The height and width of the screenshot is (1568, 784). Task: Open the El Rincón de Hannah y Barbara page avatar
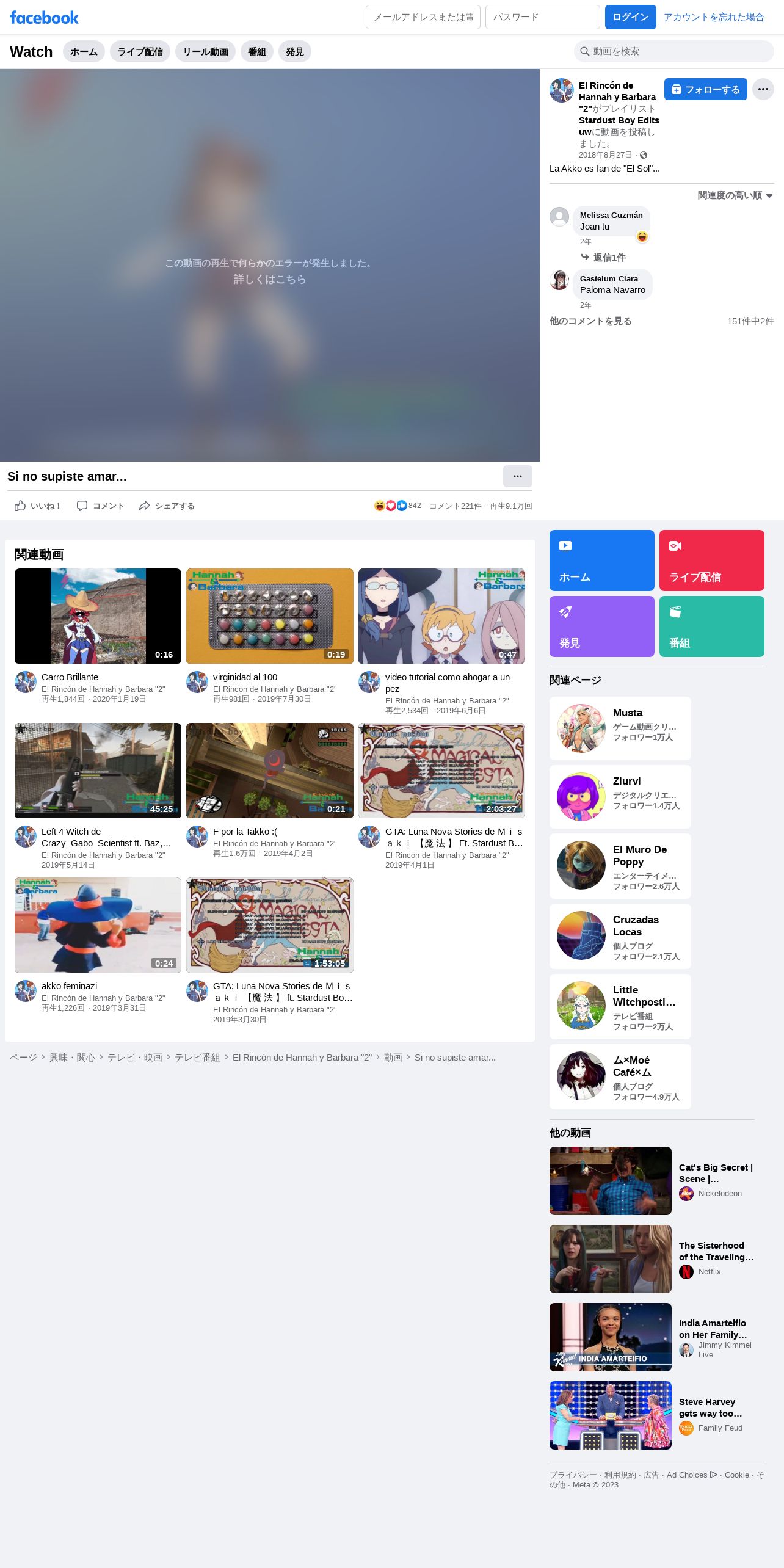[561, 90]
